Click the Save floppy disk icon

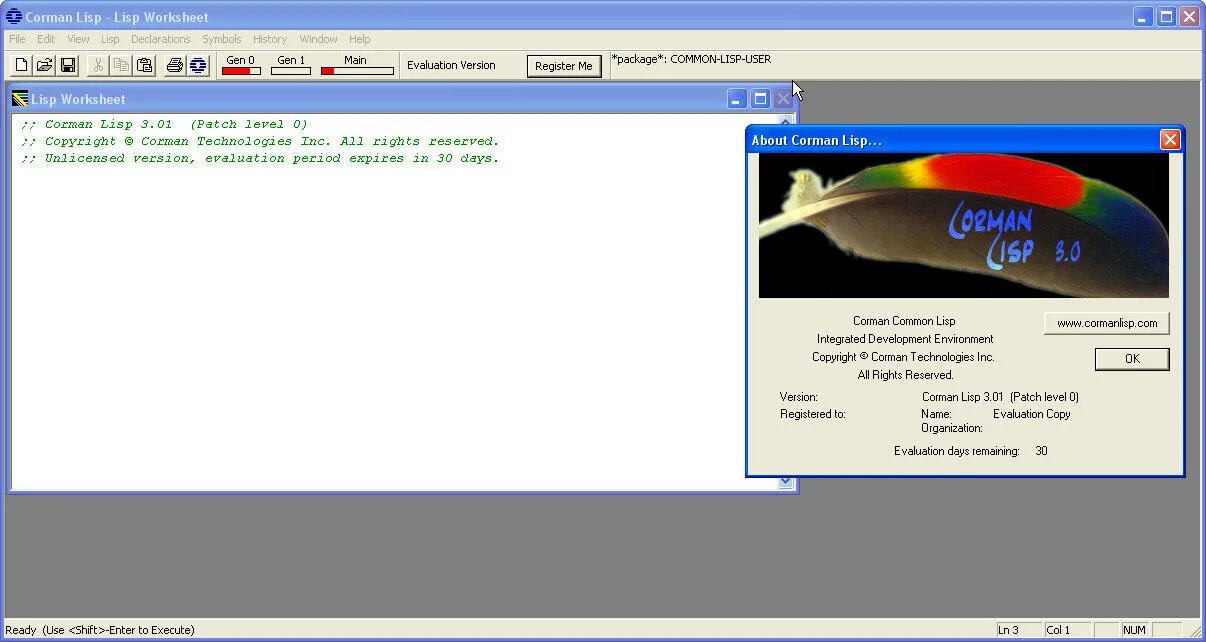pyautogui.click(x=68, y=65)
